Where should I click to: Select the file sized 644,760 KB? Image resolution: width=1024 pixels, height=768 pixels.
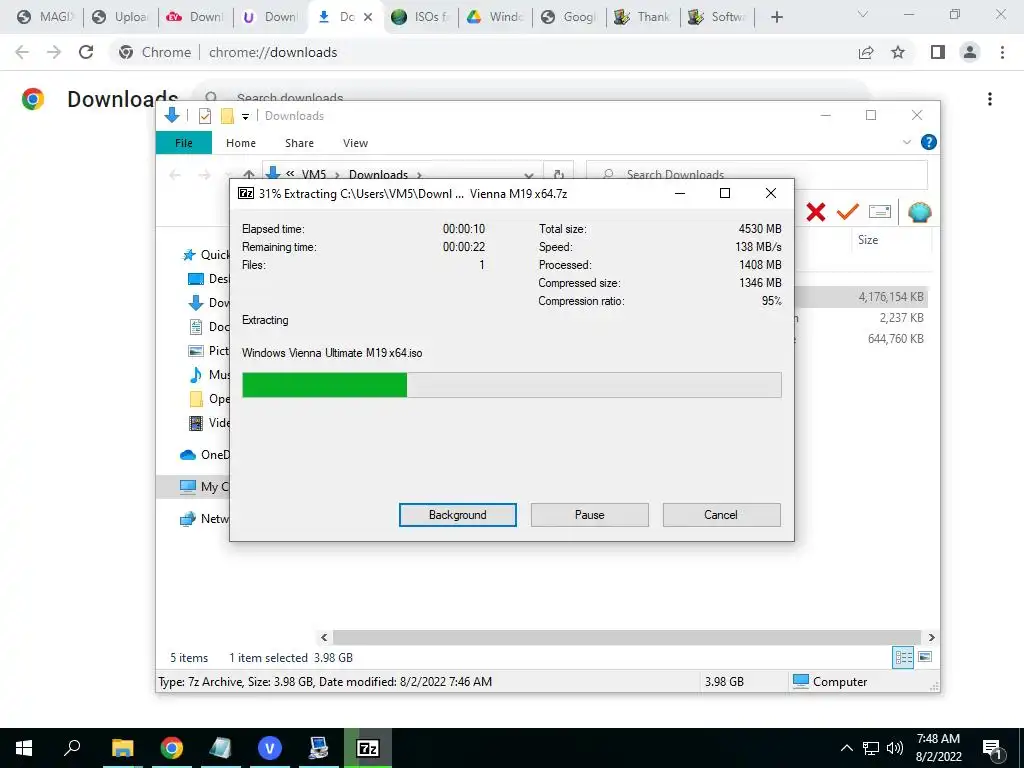point(895,338)
